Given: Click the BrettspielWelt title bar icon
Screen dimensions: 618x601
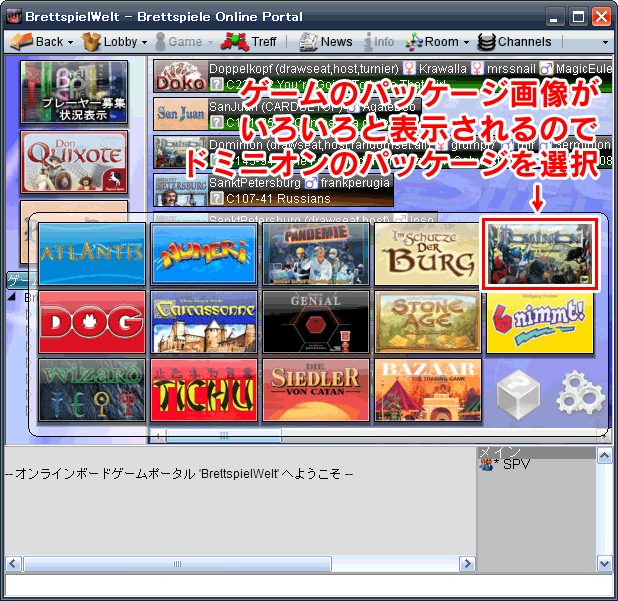Looking at the screenshot, I should click(14, 17).
